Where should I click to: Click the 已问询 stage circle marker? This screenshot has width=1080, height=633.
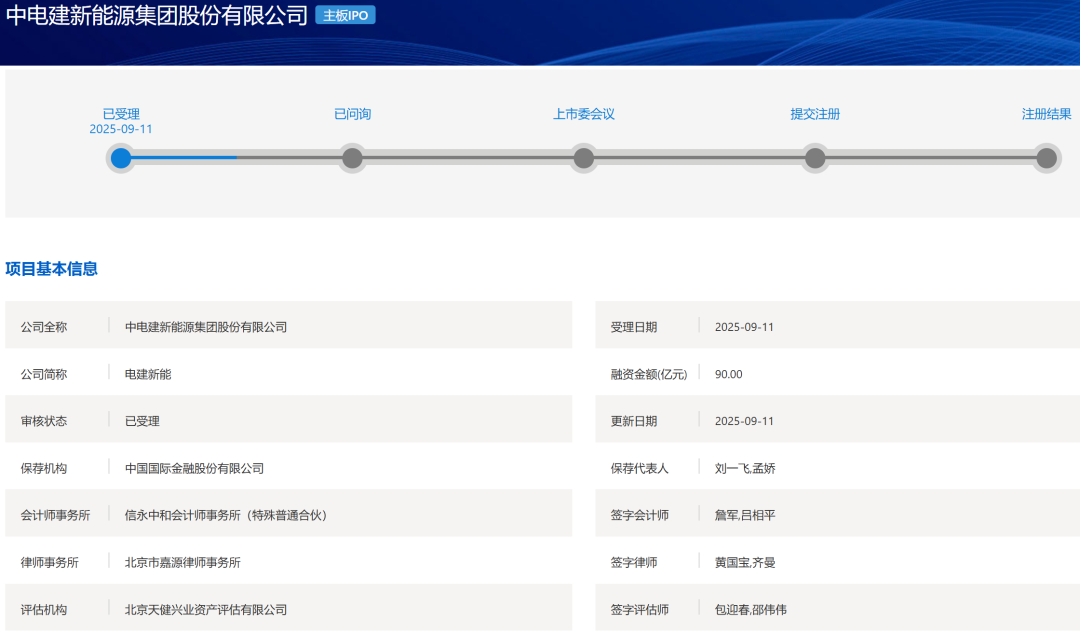(x=352, y=158)
